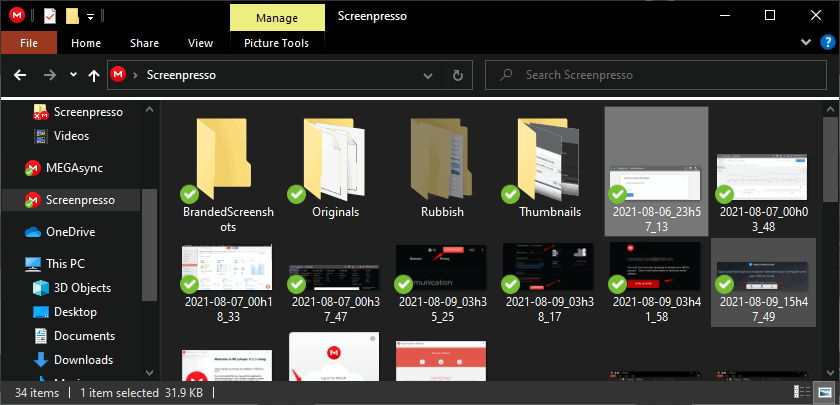Viewport: 840px width, 405px height.
Task: Select image 2021-08-09_15h47_49
Action: click(763, 283)
